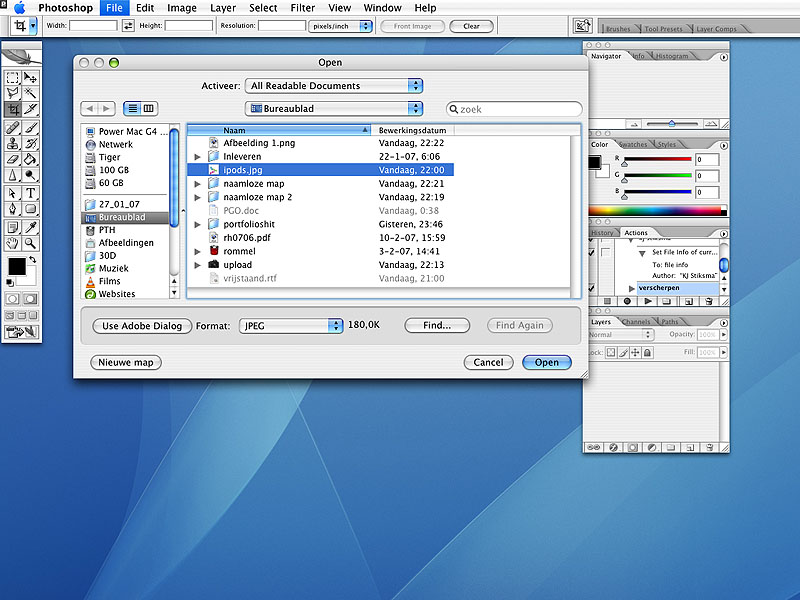This screenshot has height=600, width=800.
Task: Choose the Hand tool
Action: [13, 242]
